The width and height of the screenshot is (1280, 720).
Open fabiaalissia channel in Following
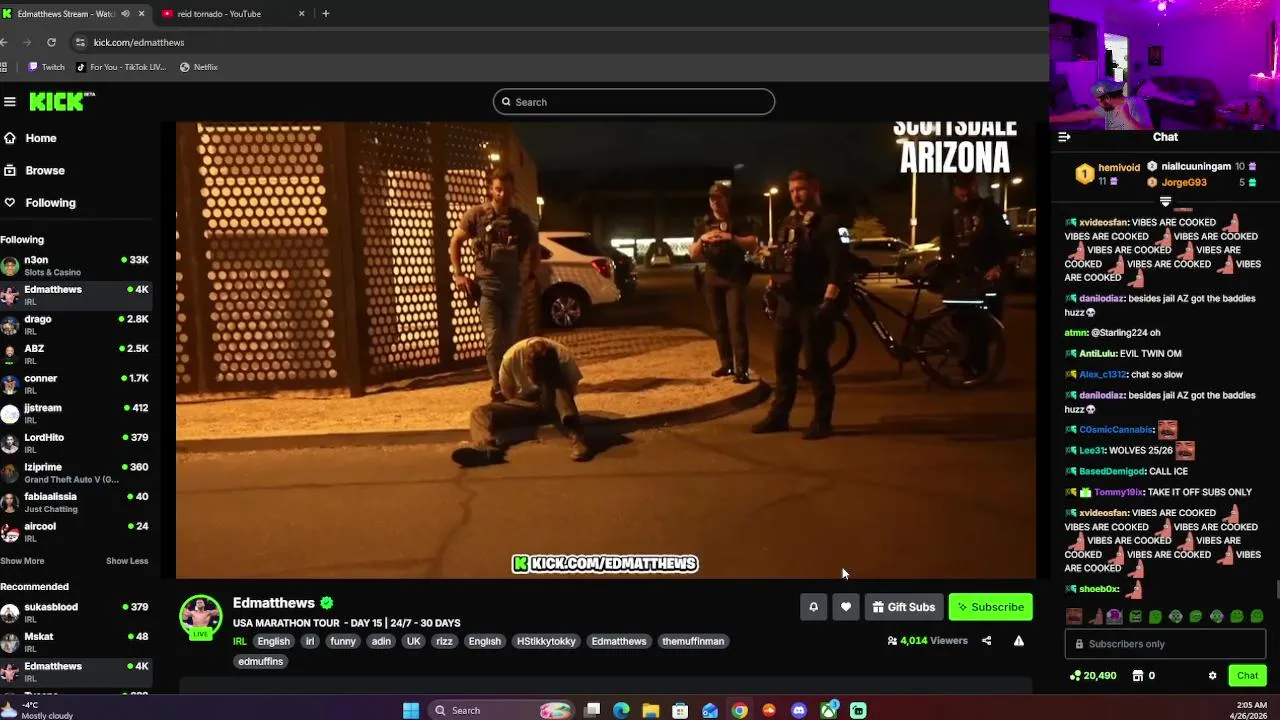76,502
